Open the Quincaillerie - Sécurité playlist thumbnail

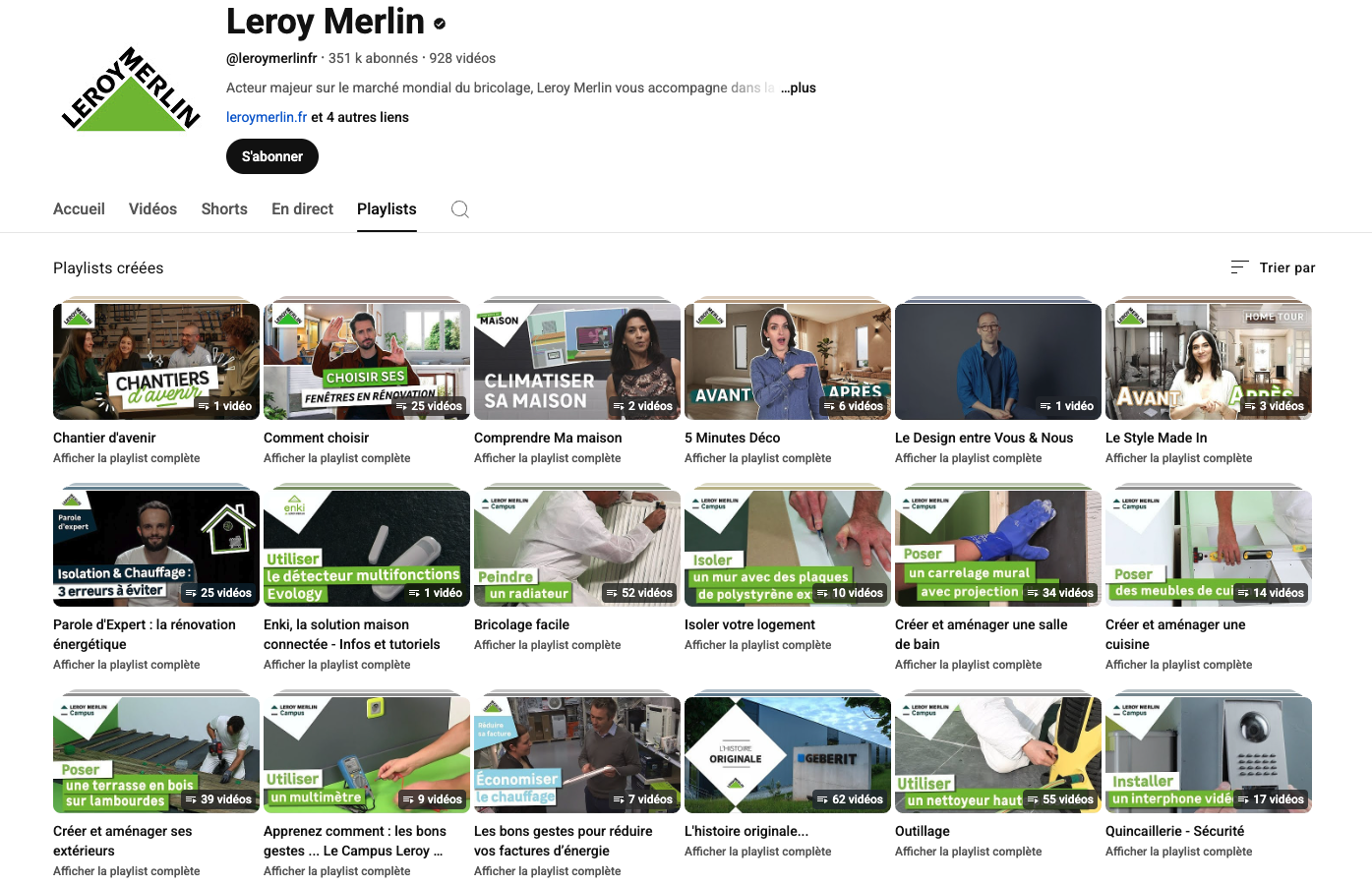(x=1209, y=755)
